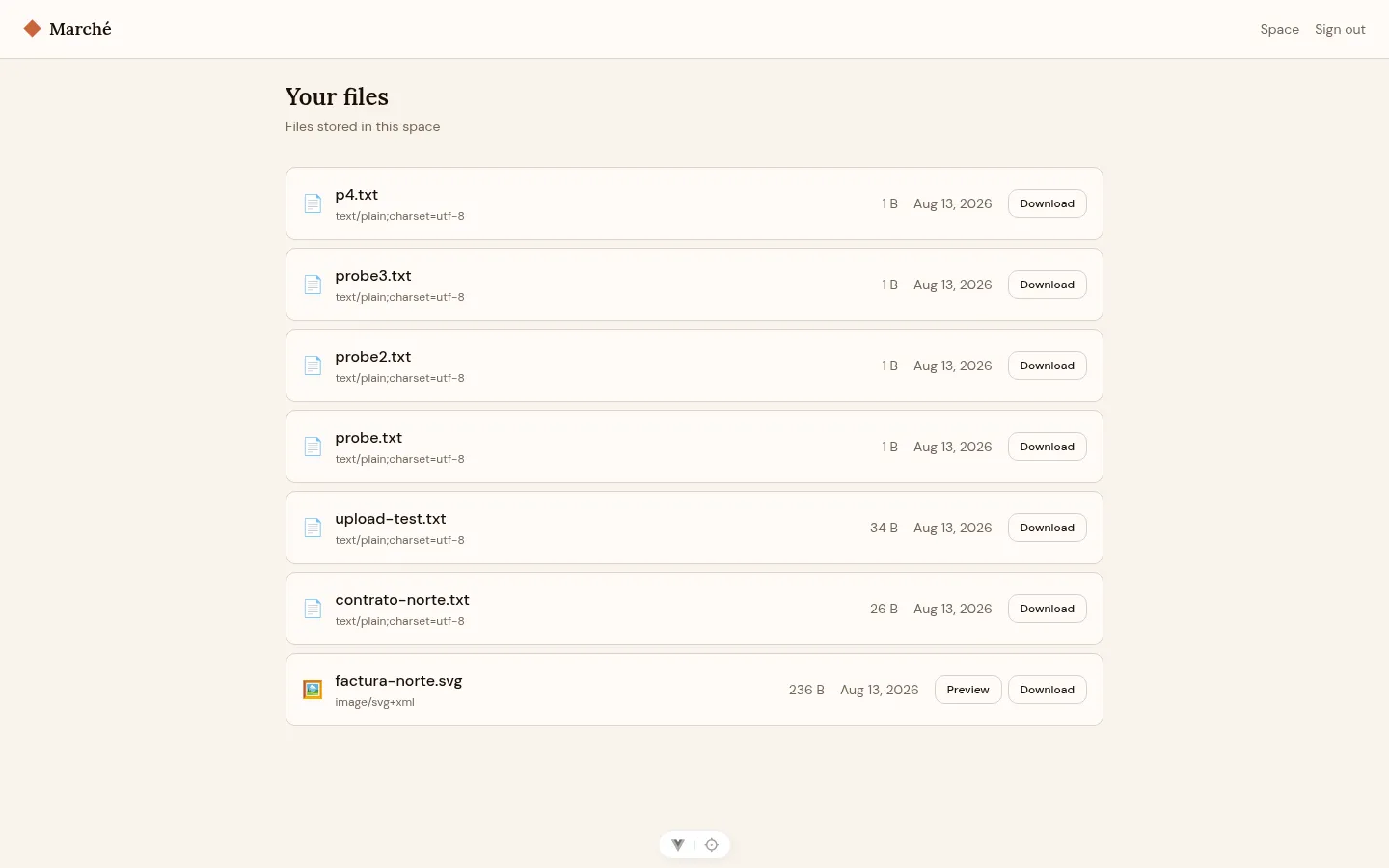Screen dimensions: 1389x868
Task: Preview the factura-norte.svg image
Action: (967, 690)
